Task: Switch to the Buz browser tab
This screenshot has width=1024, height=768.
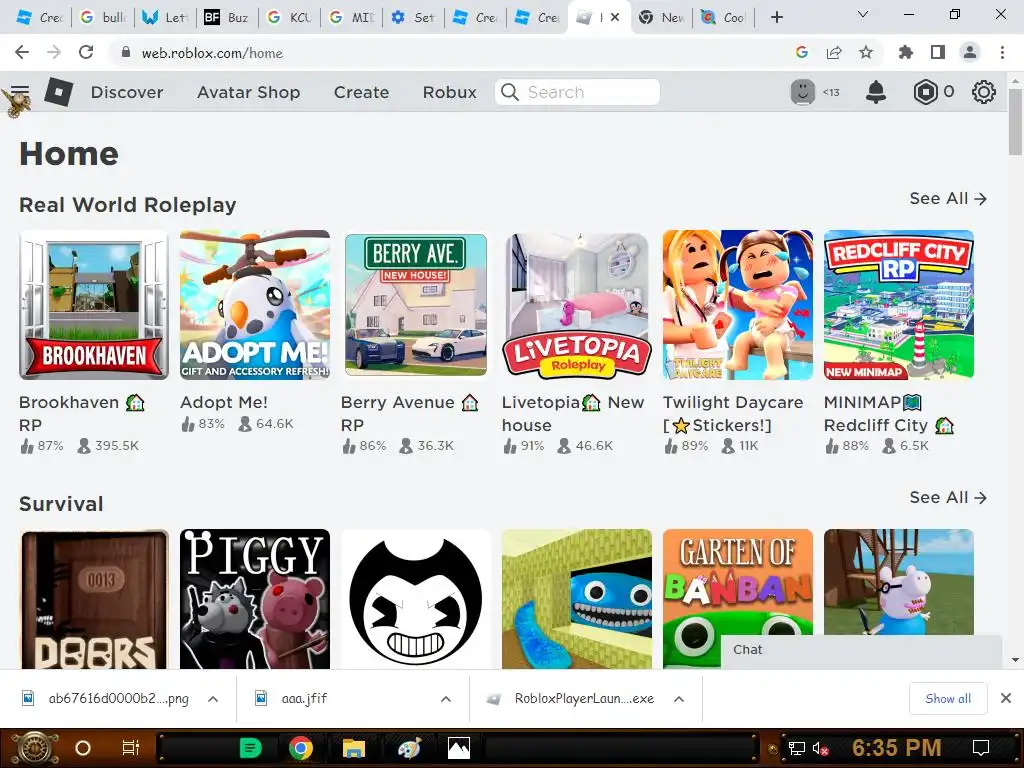Action: (227, 18)
